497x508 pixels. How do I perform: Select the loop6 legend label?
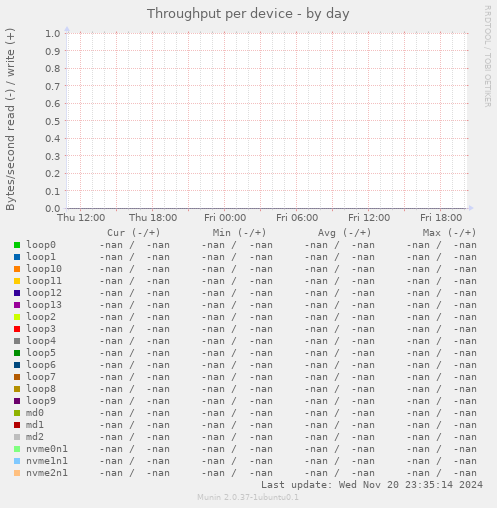41,365
